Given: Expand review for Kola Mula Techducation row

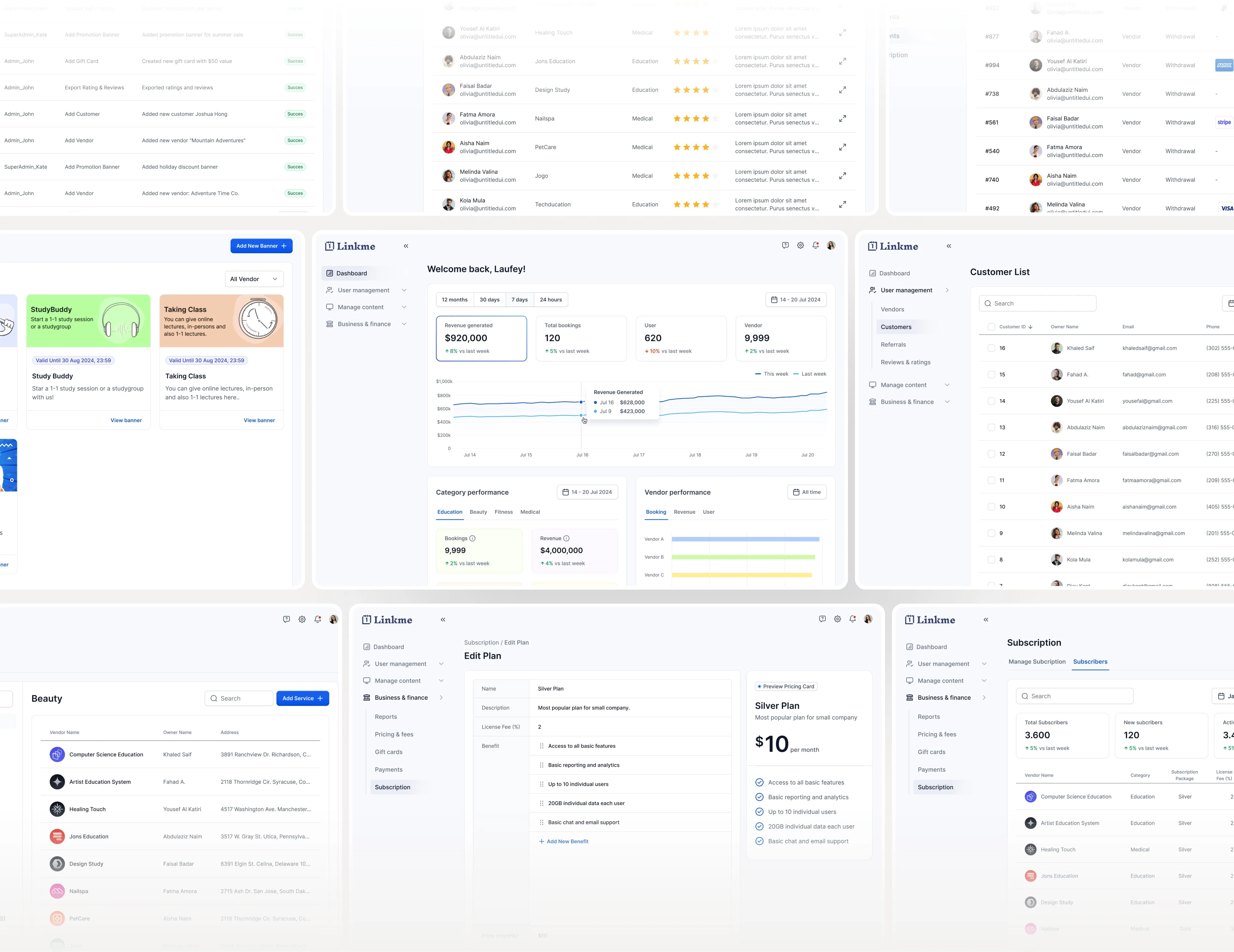Looking at the screenshot, I should pos(842,204).
